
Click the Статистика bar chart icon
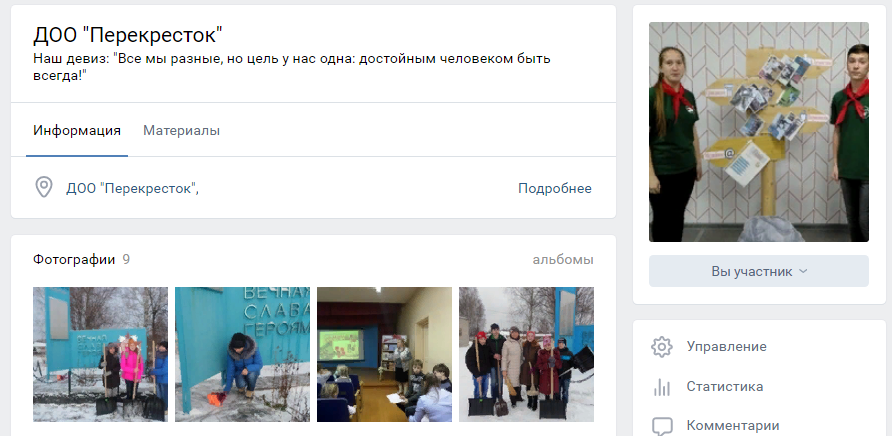[x=662, y=387]
